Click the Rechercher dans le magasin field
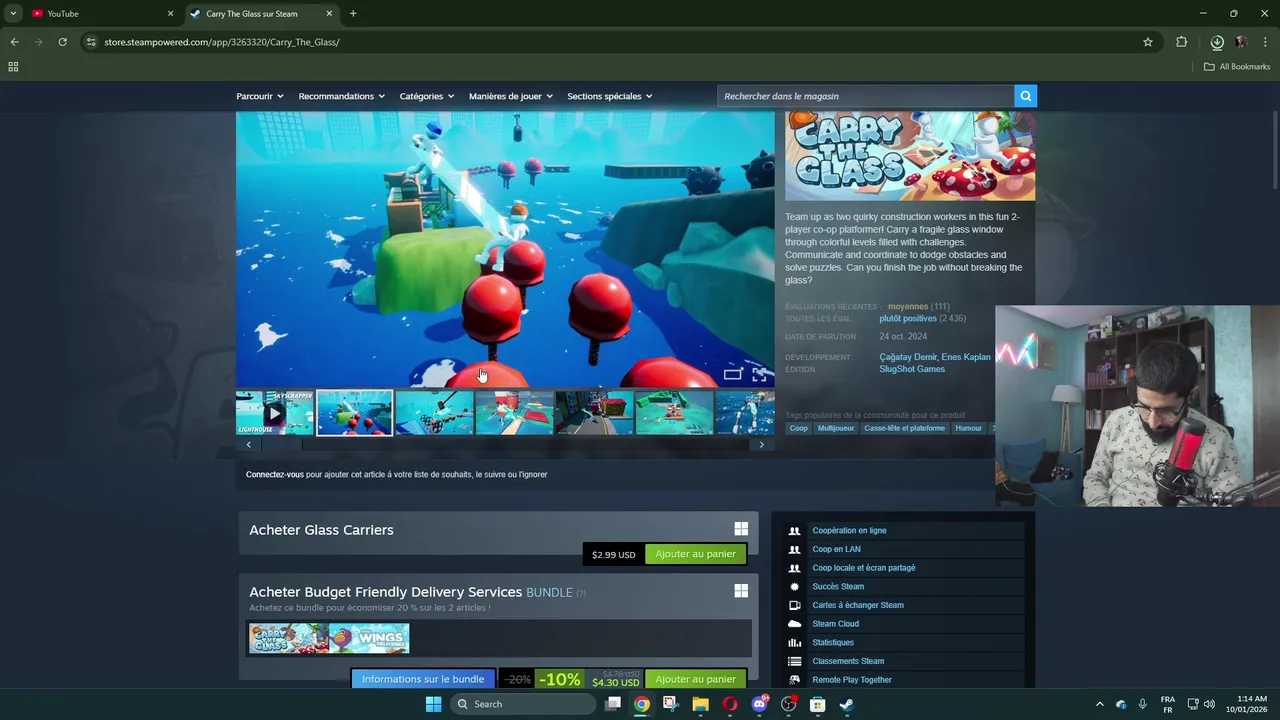Viewport: 1280px width, 720px height. pyautogui.click(x=865, y=96)
